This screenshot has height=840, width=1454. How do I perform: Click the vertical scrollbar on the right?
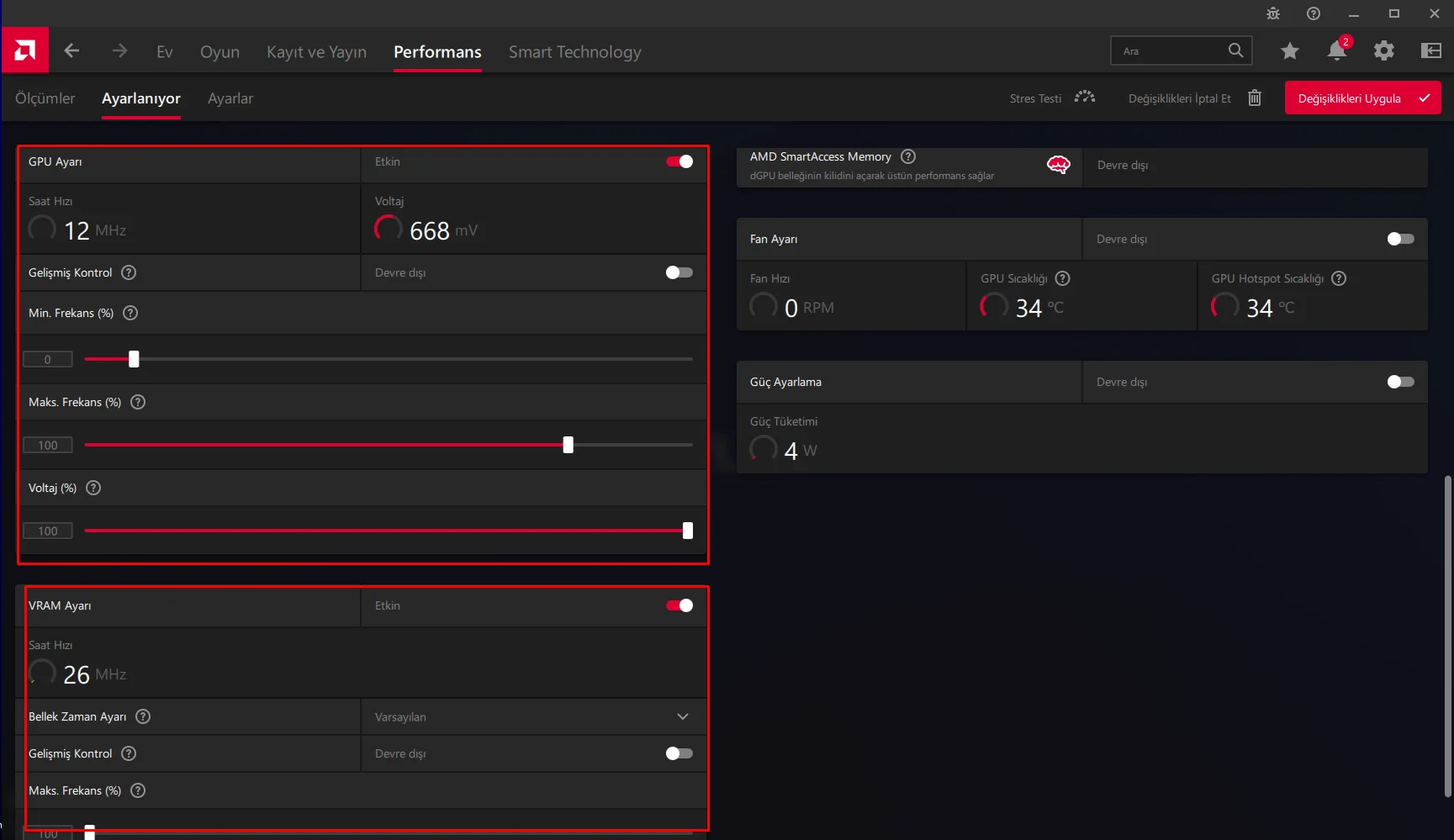(1447, 637)
